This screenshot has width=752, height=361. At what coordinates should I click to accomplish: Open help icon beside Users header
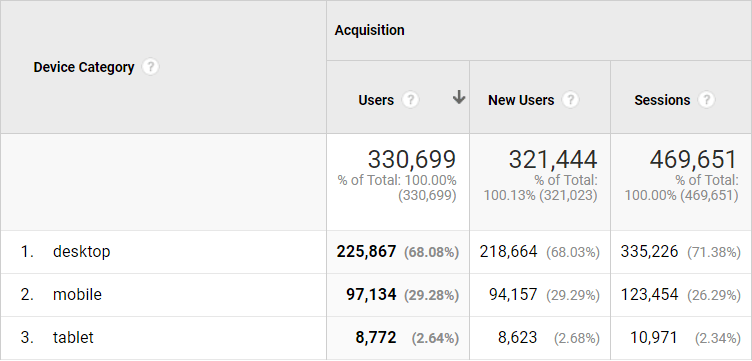(411, 100)
